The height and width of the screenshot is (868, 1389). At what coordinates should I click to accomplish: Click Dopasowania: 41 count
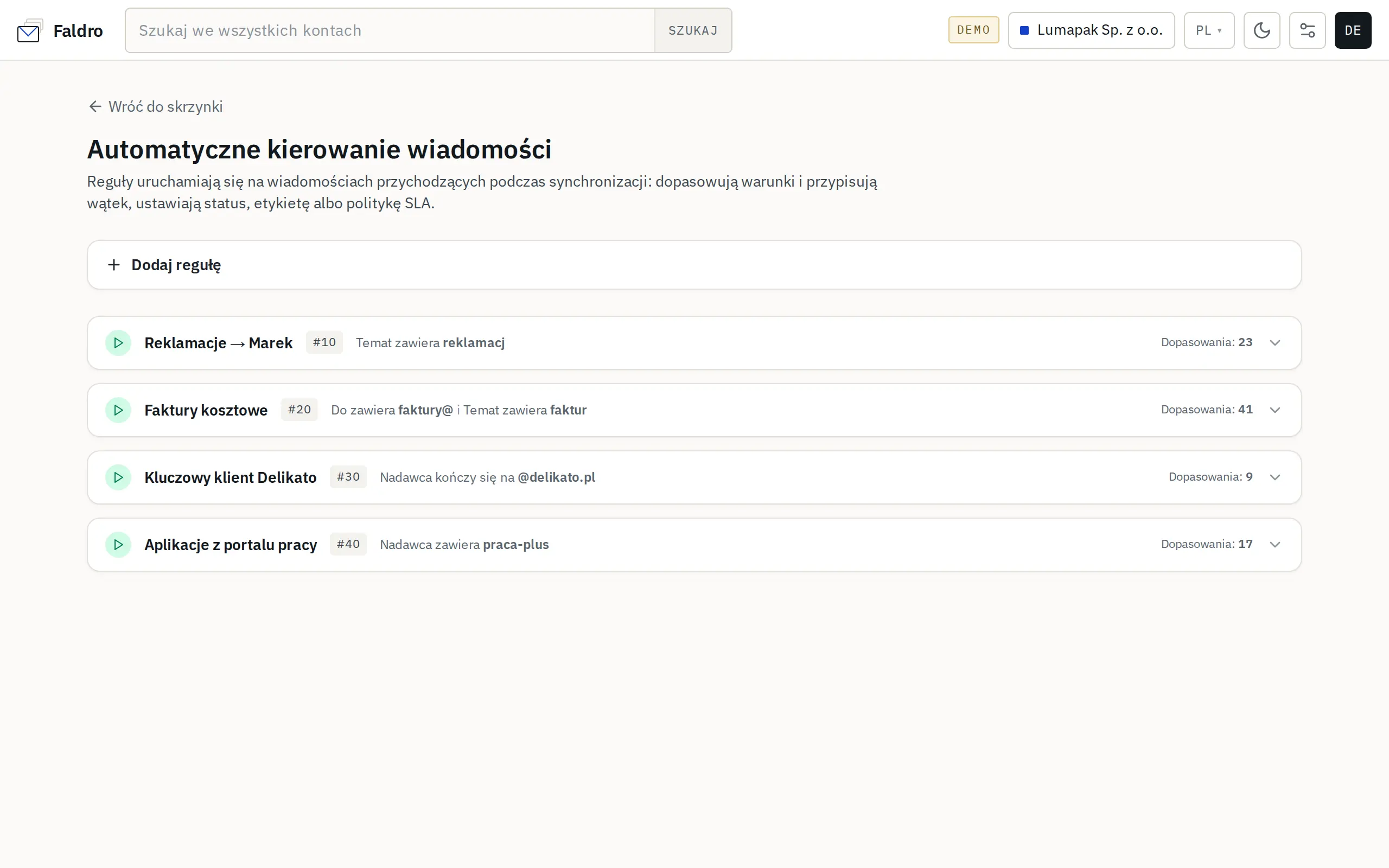(1207, 409)
